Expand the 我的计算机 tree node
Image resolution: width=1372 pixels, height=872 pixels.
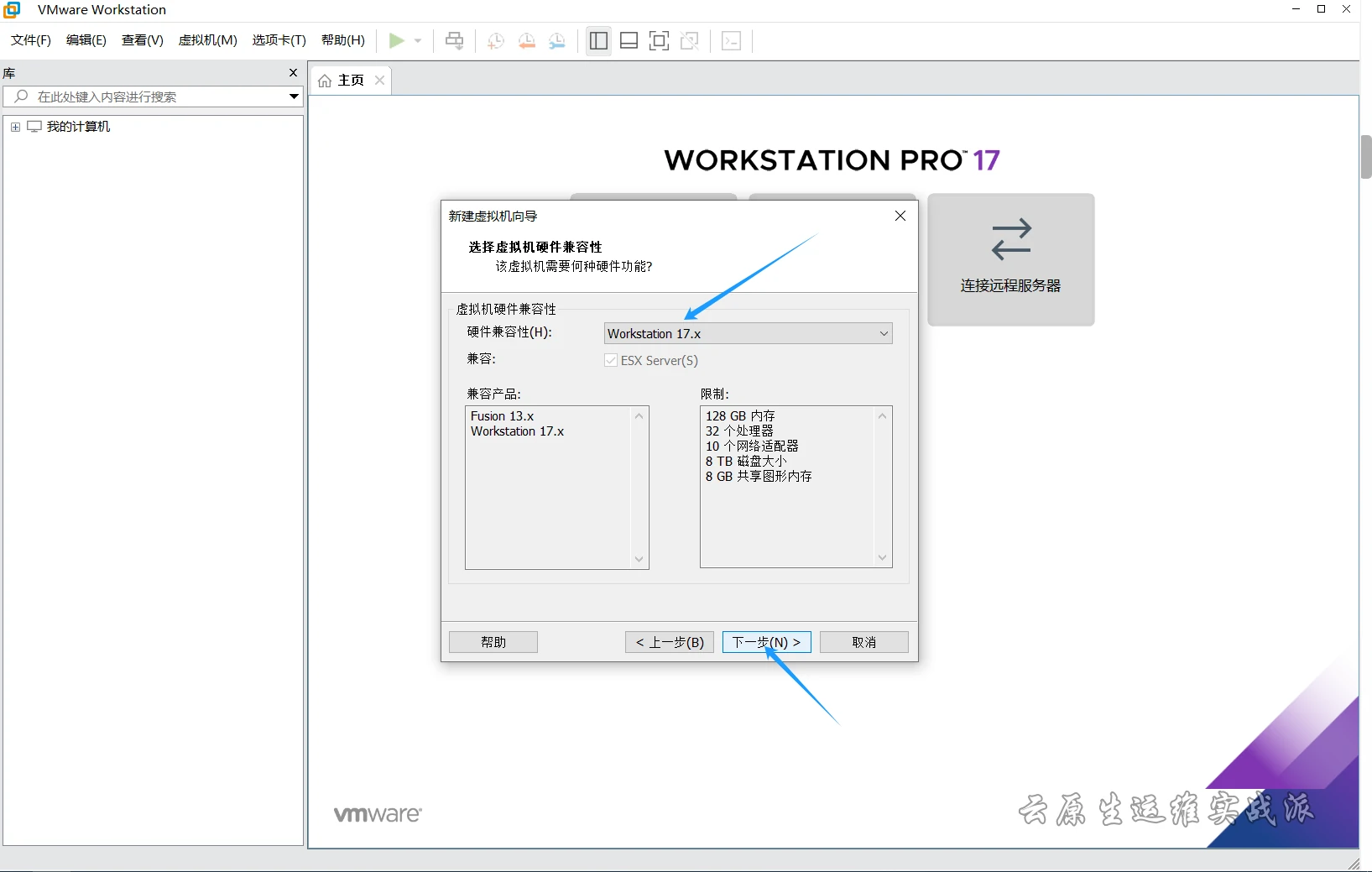(x=15, y=127)
